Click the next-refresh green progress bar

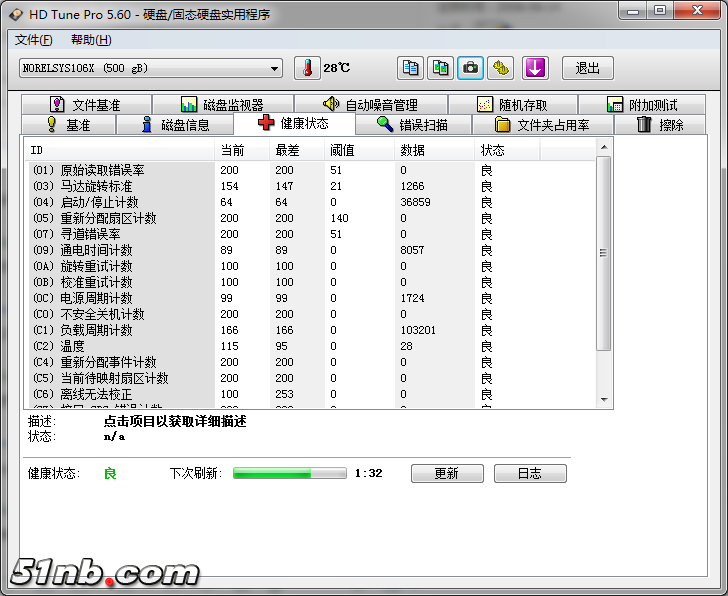tap(289, 473)
